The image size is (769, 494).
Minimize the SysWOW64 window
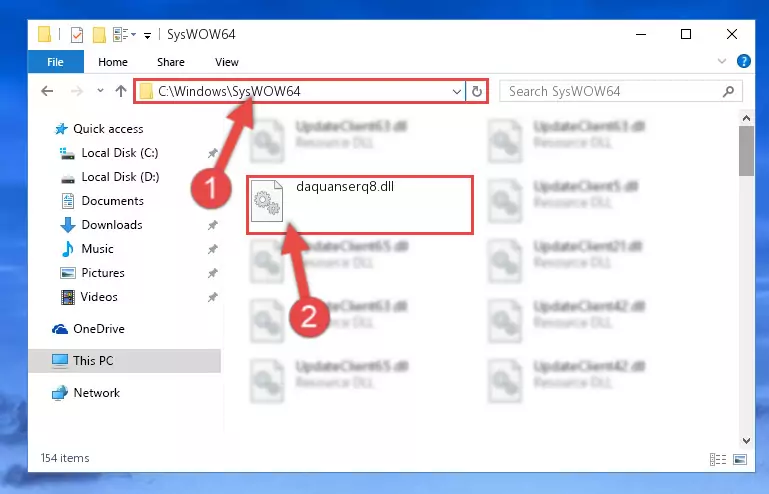tap(641, 34)
